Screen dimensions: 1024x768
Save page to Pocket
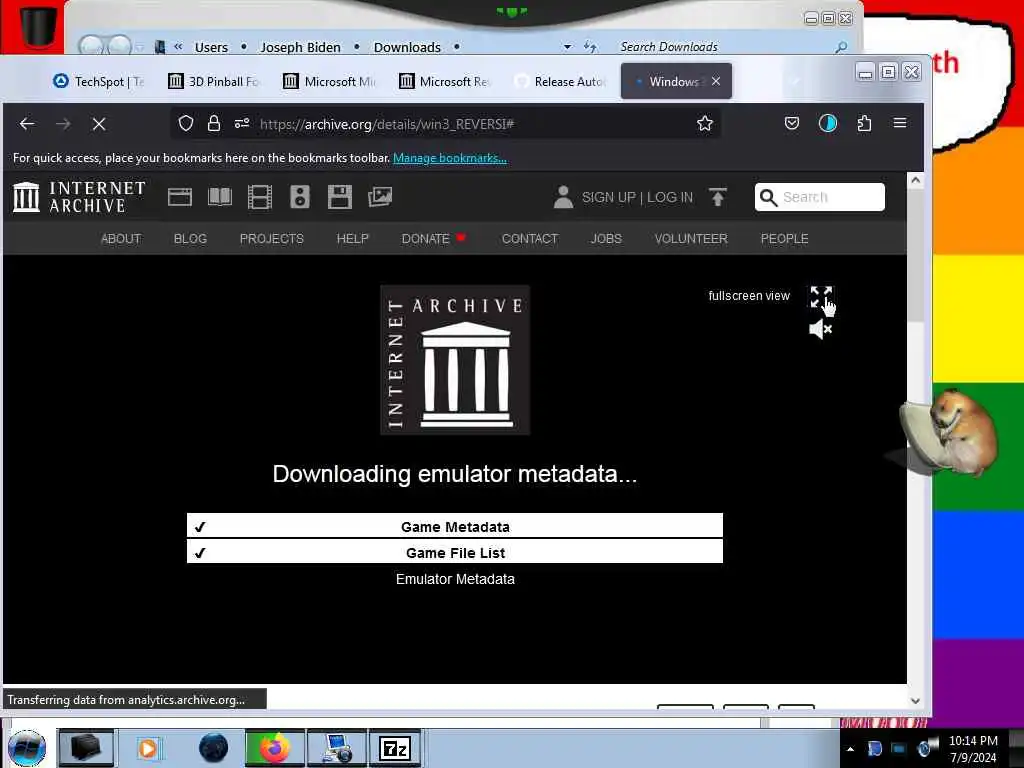792,123
